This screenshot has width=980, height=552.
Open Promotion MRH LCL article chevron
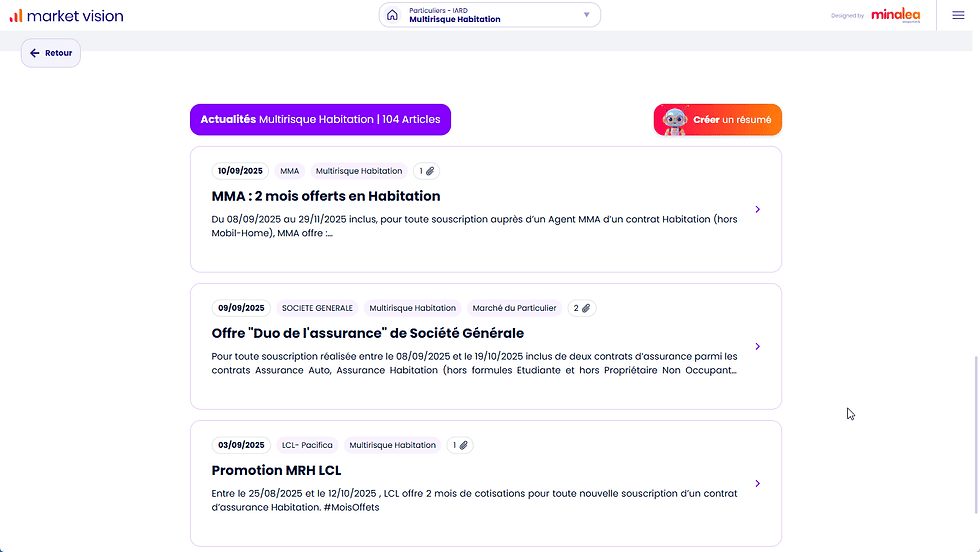click(758, 484)
